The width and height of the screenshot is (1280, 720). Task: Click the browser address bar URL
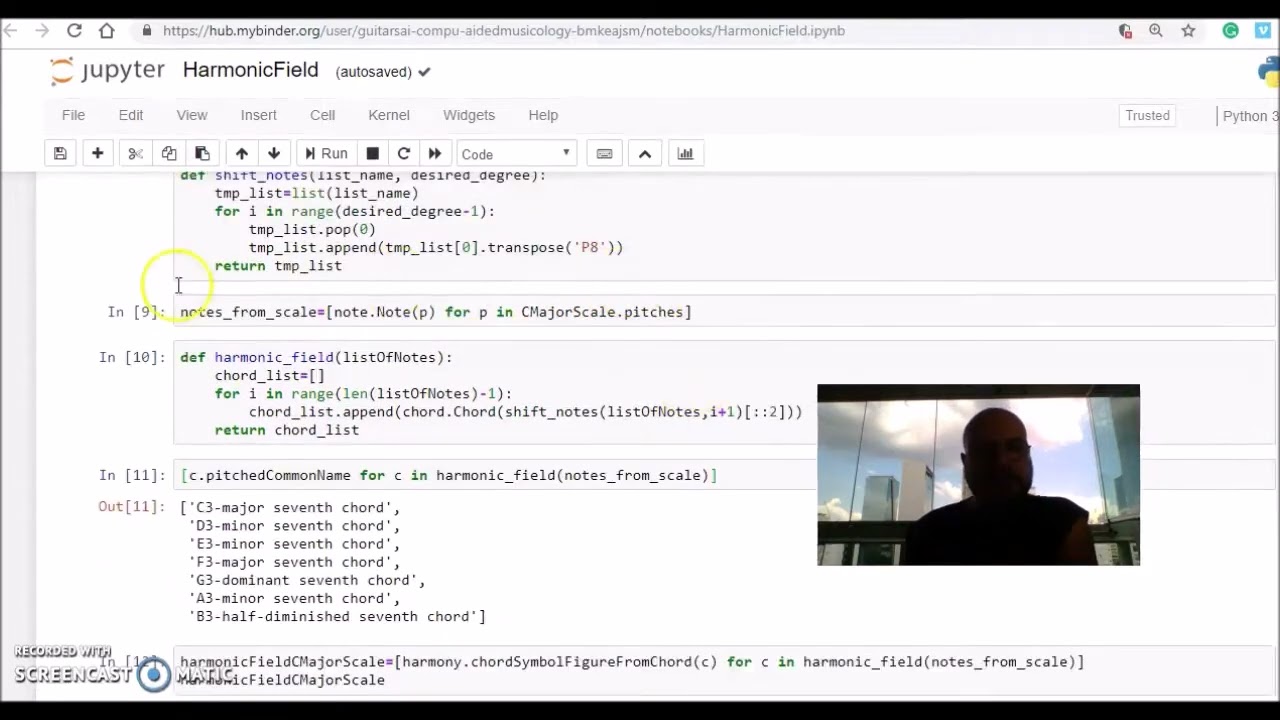504,31
